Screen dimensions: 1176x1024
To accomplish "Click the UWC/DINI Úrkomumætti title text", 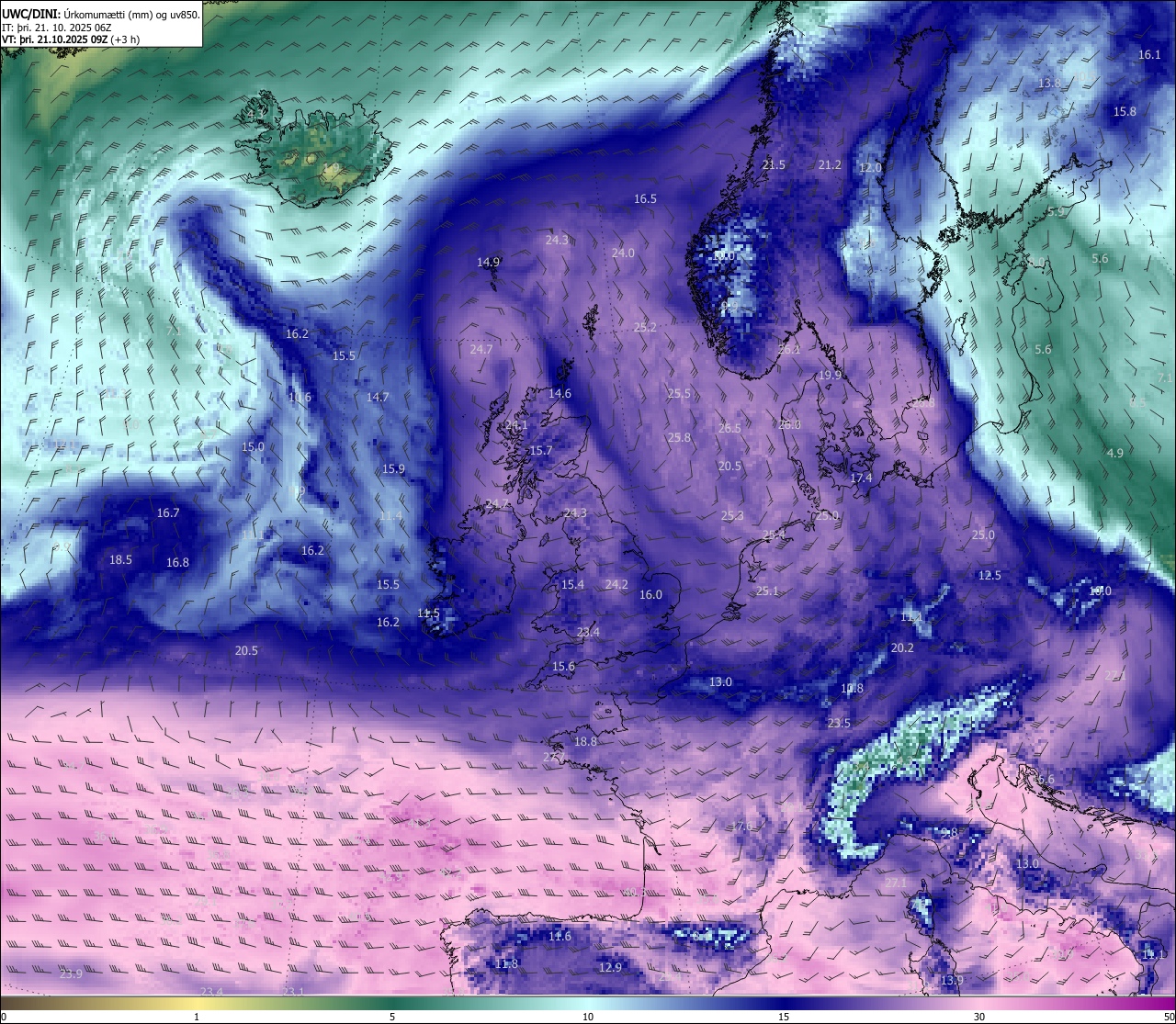I will pos(101,15).
